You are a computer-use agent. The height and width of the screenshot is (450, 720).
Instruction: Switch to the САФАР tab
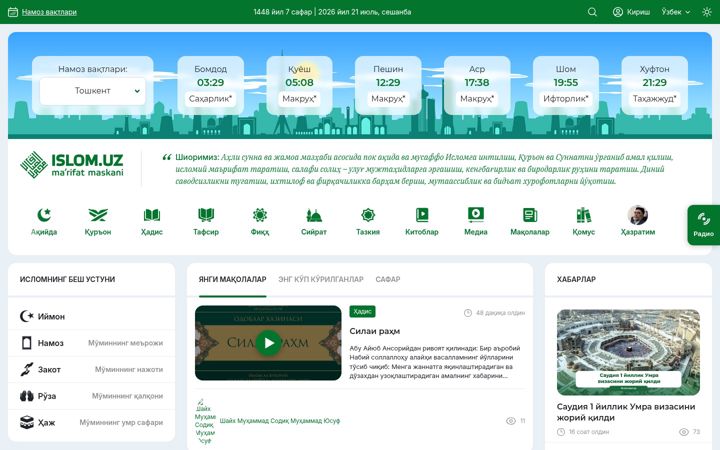click(x=388, y=279)
